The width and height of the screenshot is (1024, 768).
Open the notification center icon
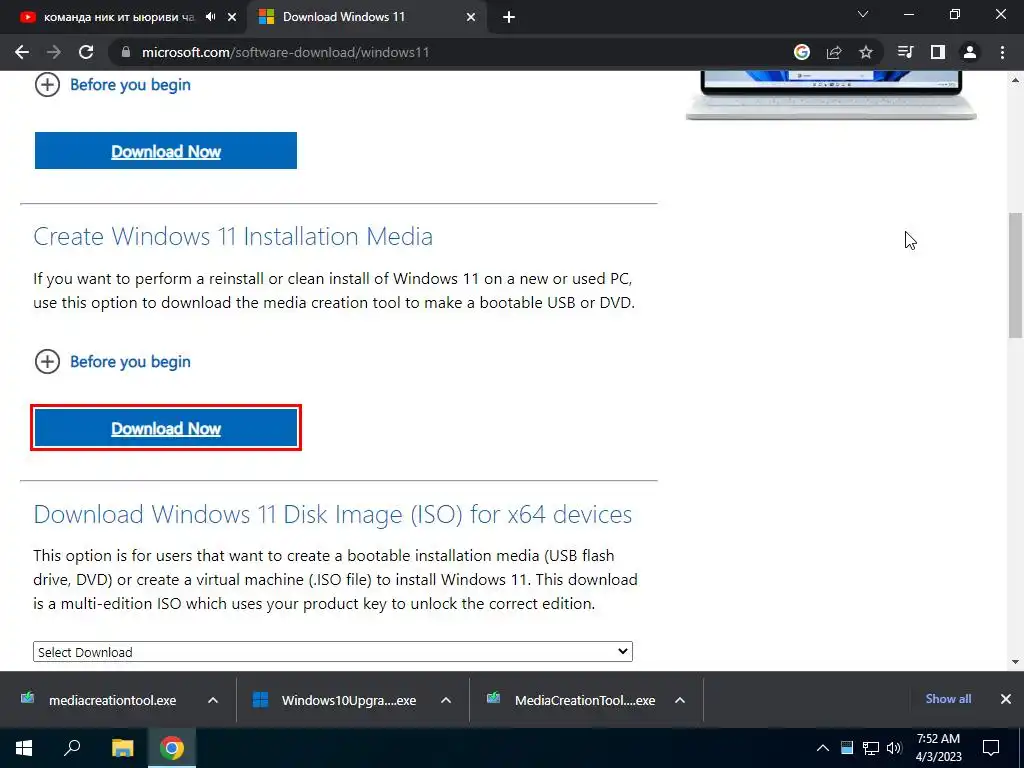pos(991,748)
